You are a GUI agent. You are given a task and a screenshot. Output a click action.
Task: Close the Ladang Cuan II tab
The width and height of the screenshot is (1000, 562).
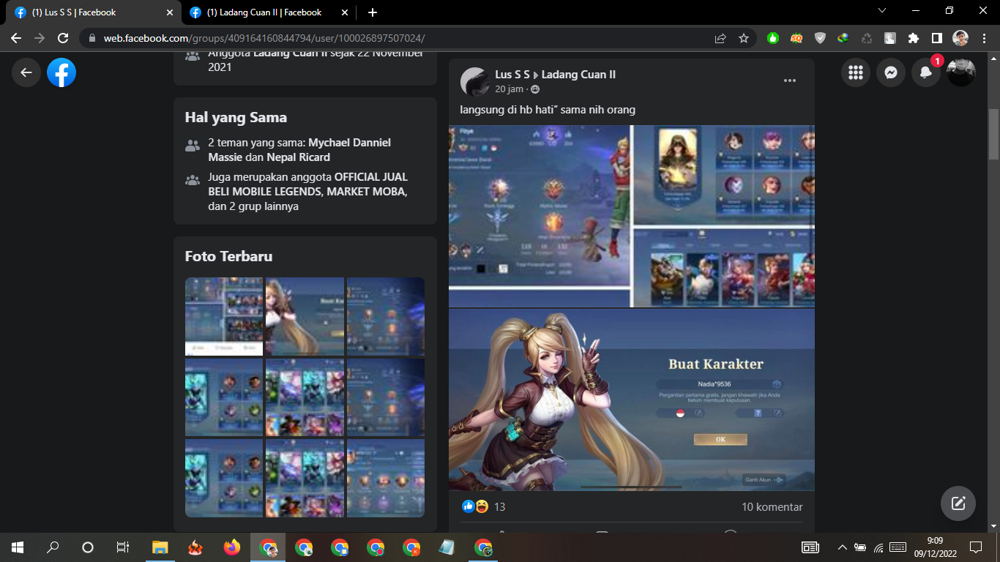(344, 12)
